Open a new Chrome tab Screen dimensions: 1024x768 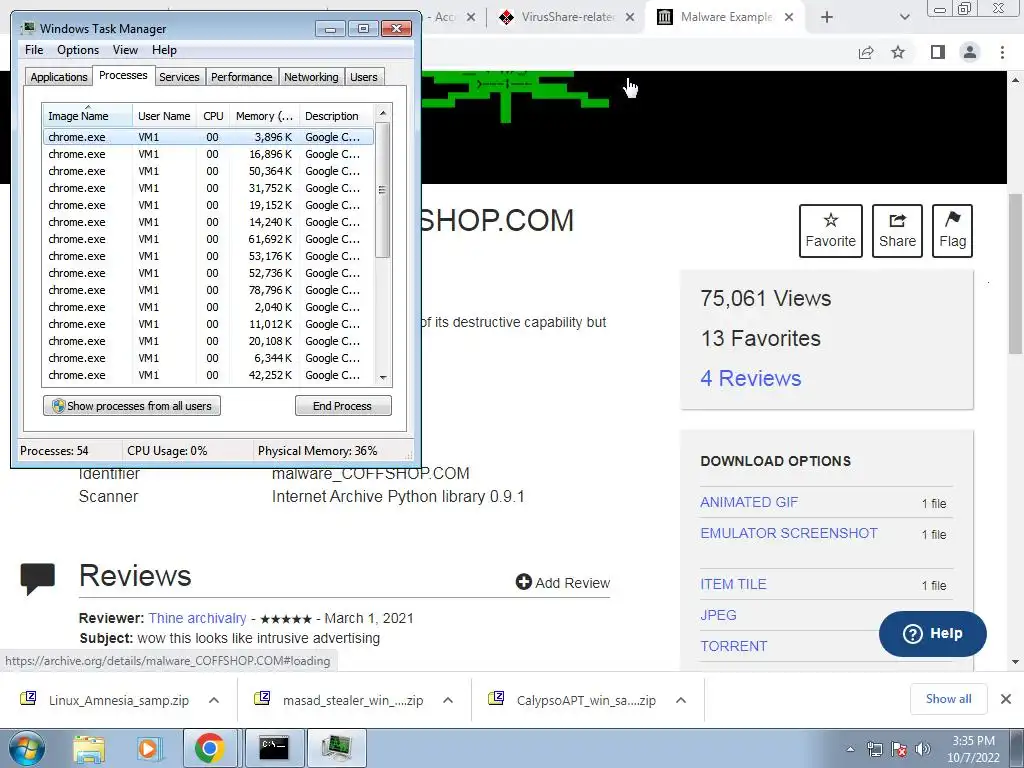(827, 17)
